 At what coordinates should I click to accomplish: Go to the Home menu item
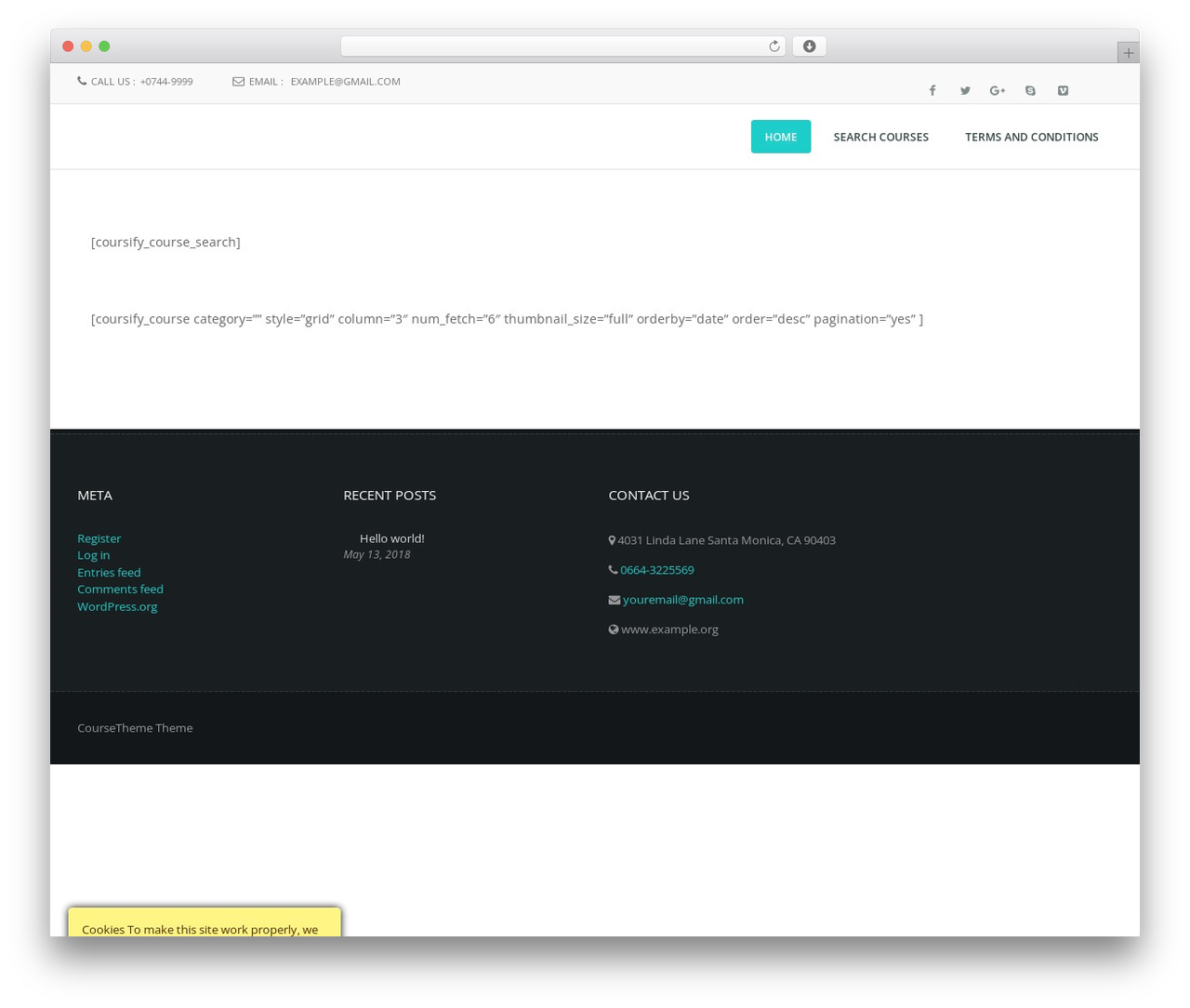(x=781, y=137)
